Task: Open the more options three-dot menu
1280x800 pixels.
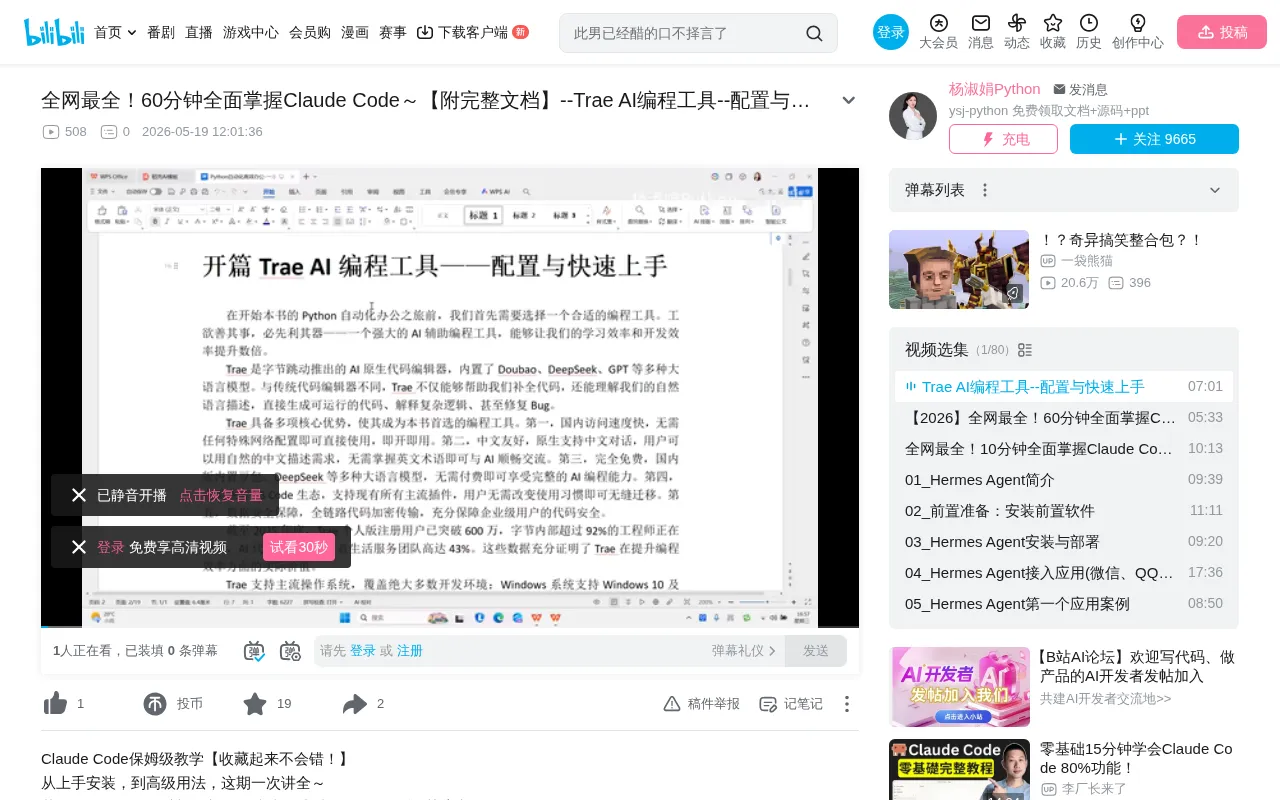Action: pos(847,704)
